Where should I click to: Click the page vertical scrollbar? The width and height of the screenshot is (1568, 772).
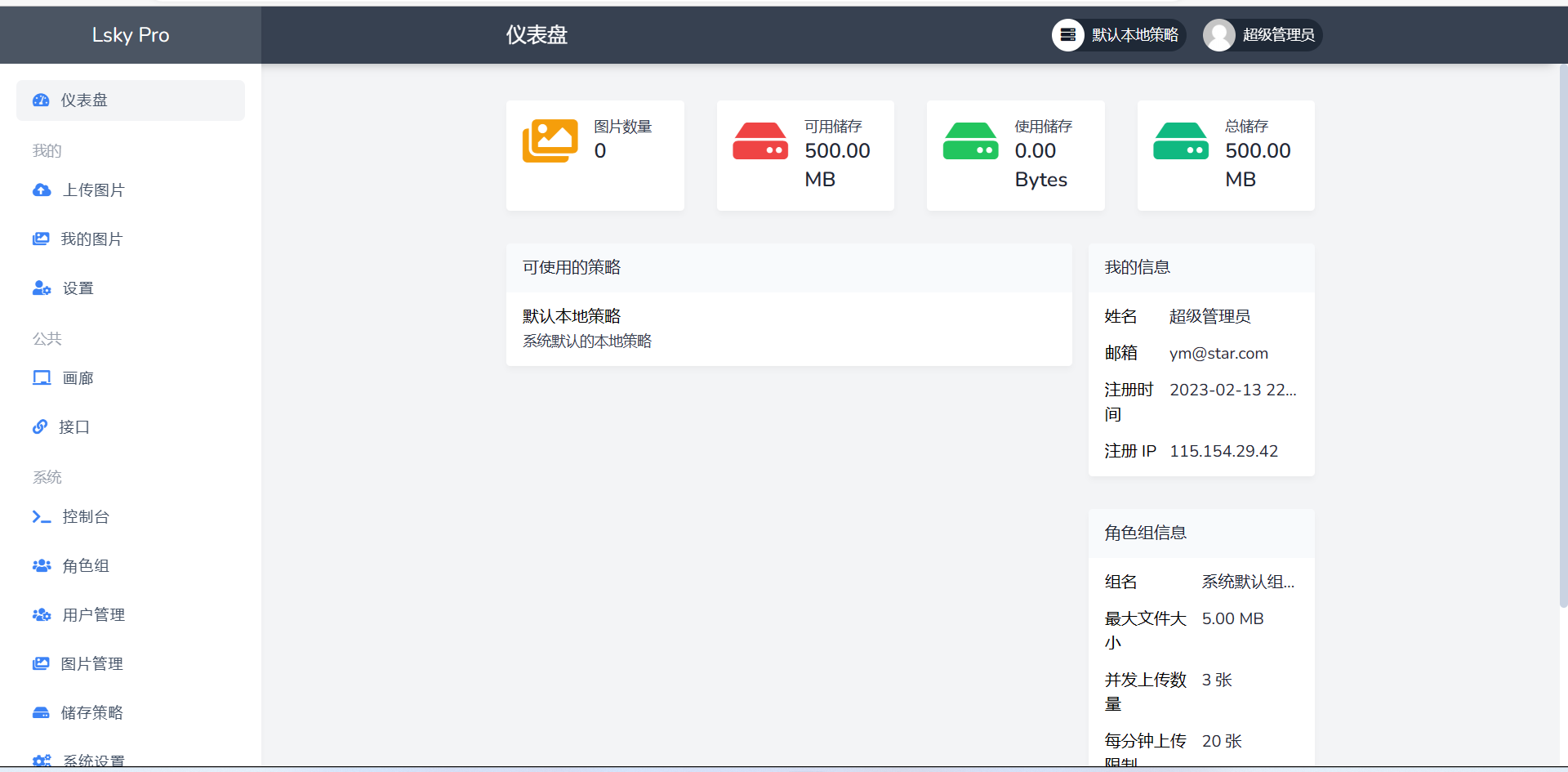[1563, 327]
